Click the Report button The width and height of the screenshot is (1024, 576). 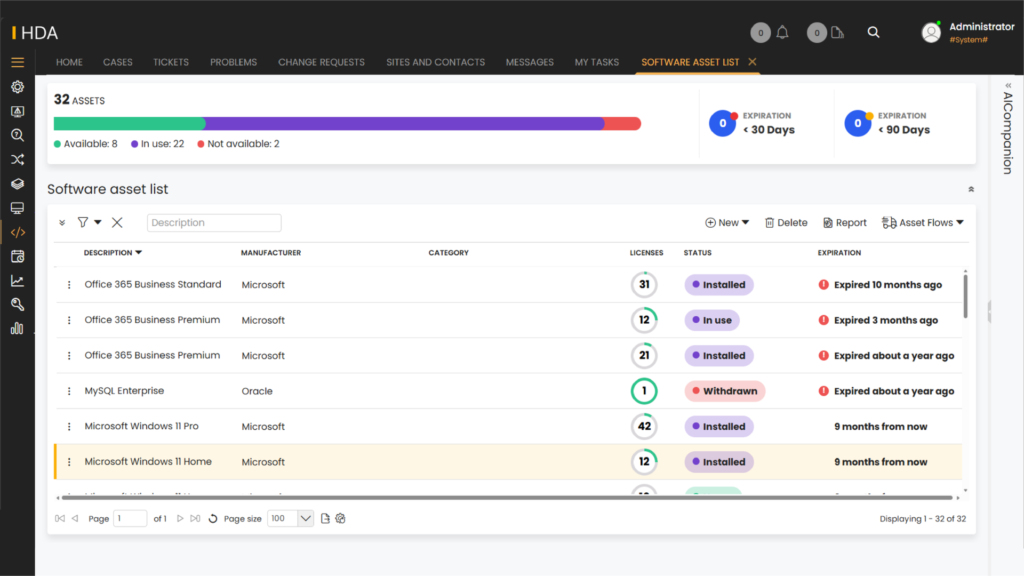pos(844,223)
